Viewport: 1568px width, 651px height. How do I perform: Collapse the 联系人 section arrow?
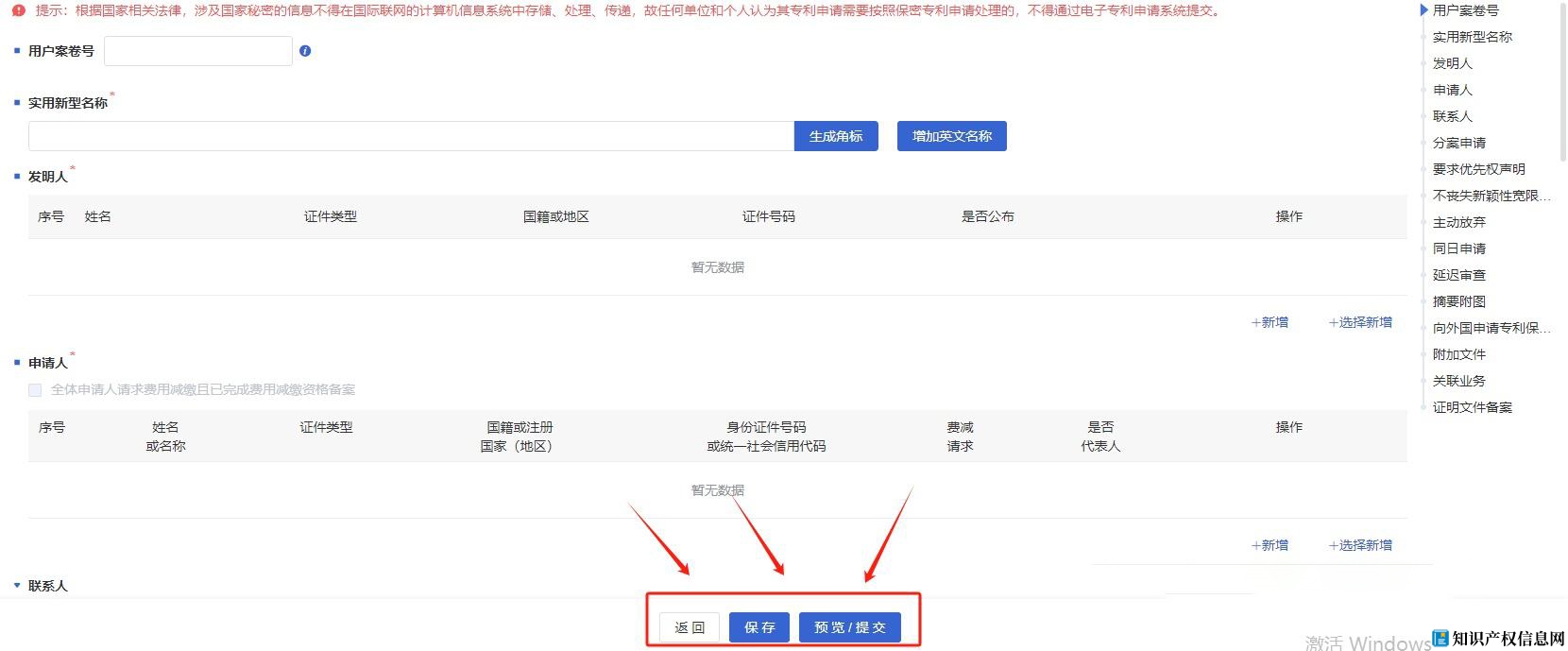pyautogui.click(x=17, y=586)
